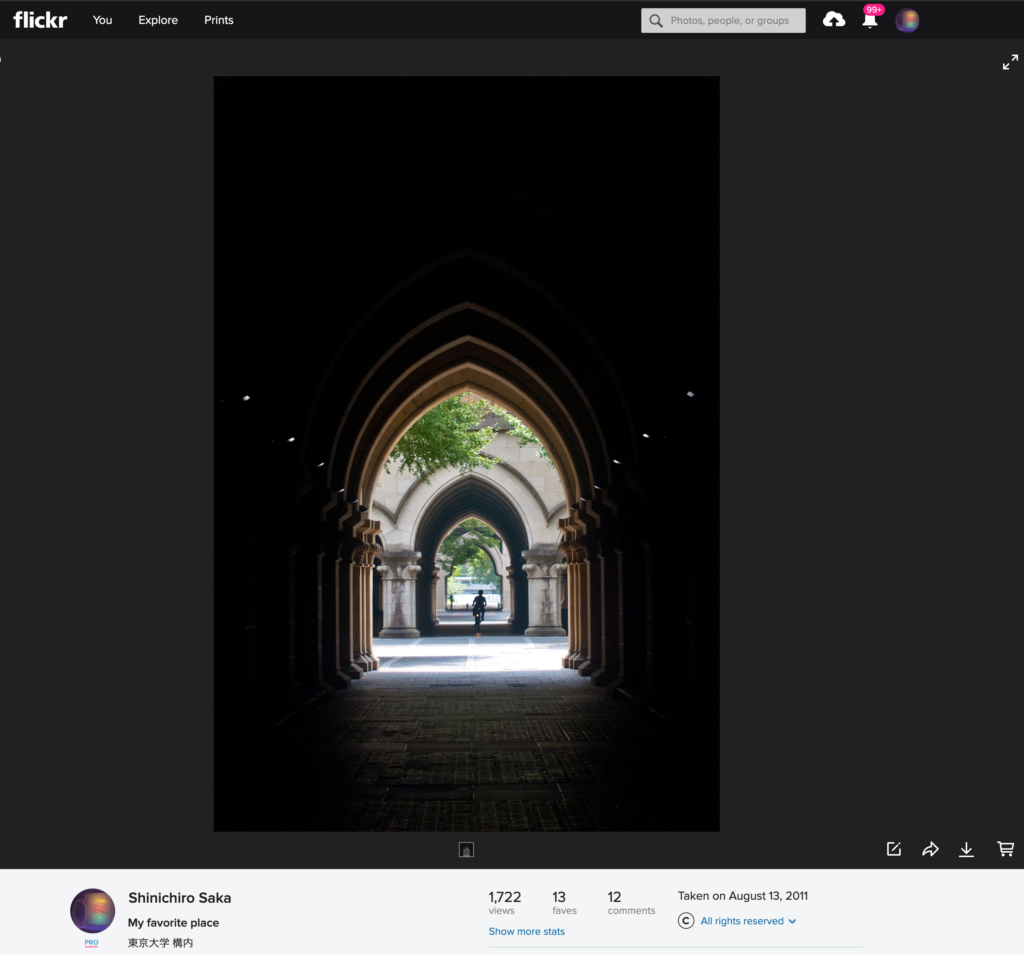Expand the All rights reserved license dropdown
The height and width of the screenshot is (955, 1024).
pyautogui.click(x=748, y=921)
